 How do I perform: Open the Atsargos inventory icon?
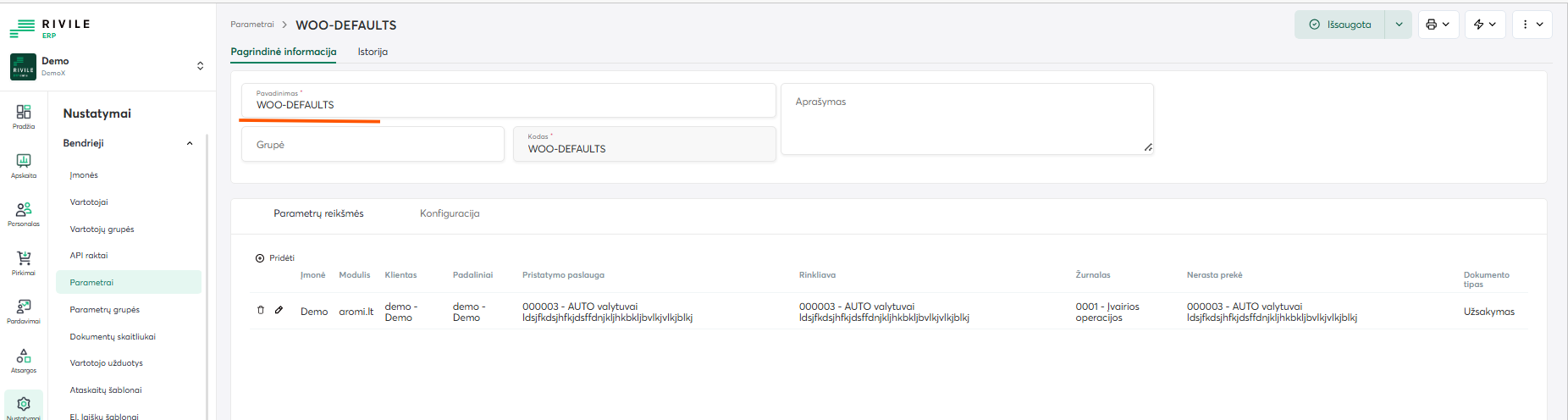click(24, 359)
